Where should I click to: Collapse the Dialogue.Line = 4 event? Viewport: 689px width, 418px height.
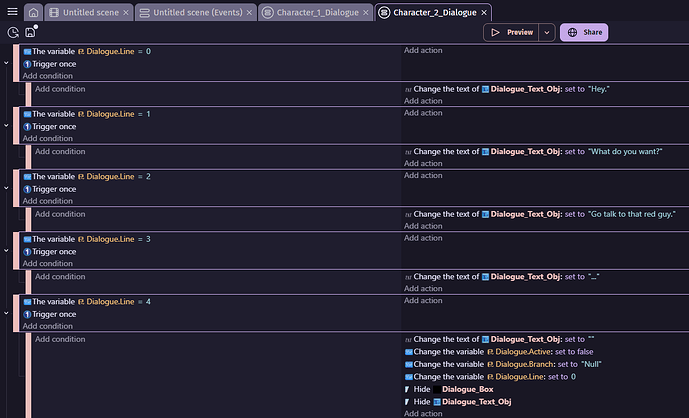[7, 313]
